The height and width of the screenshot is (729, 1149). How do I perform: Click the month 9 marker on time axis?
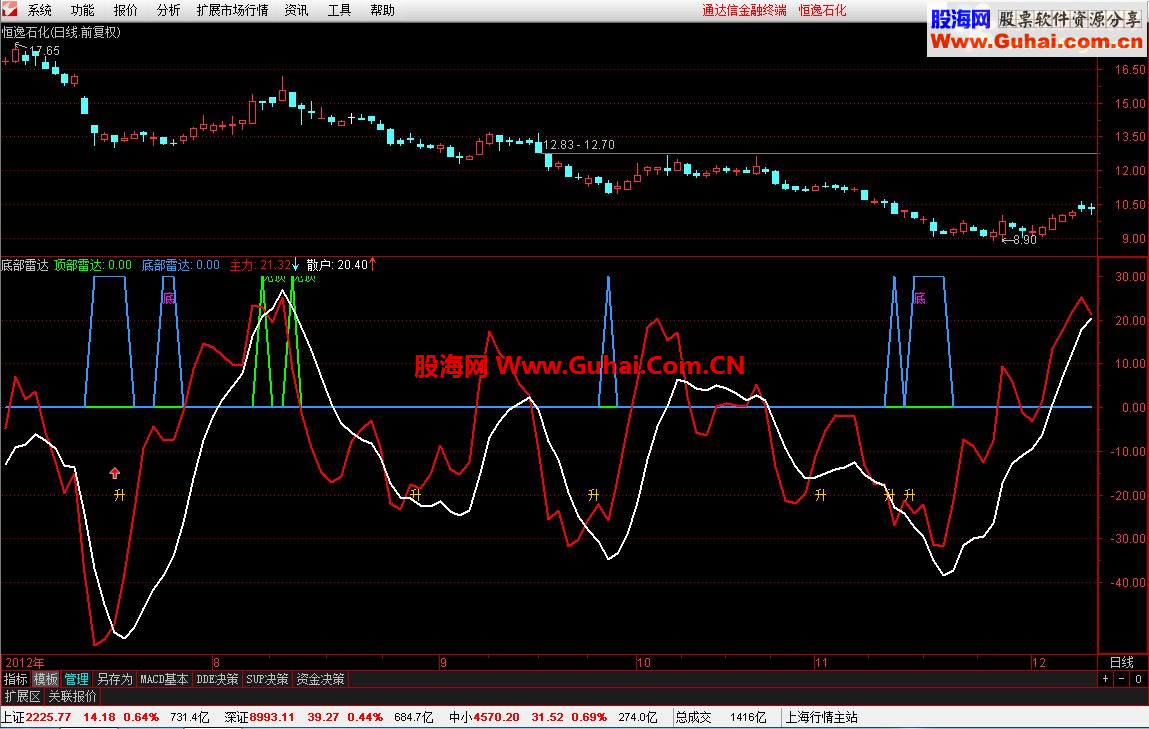pos(443,662)
